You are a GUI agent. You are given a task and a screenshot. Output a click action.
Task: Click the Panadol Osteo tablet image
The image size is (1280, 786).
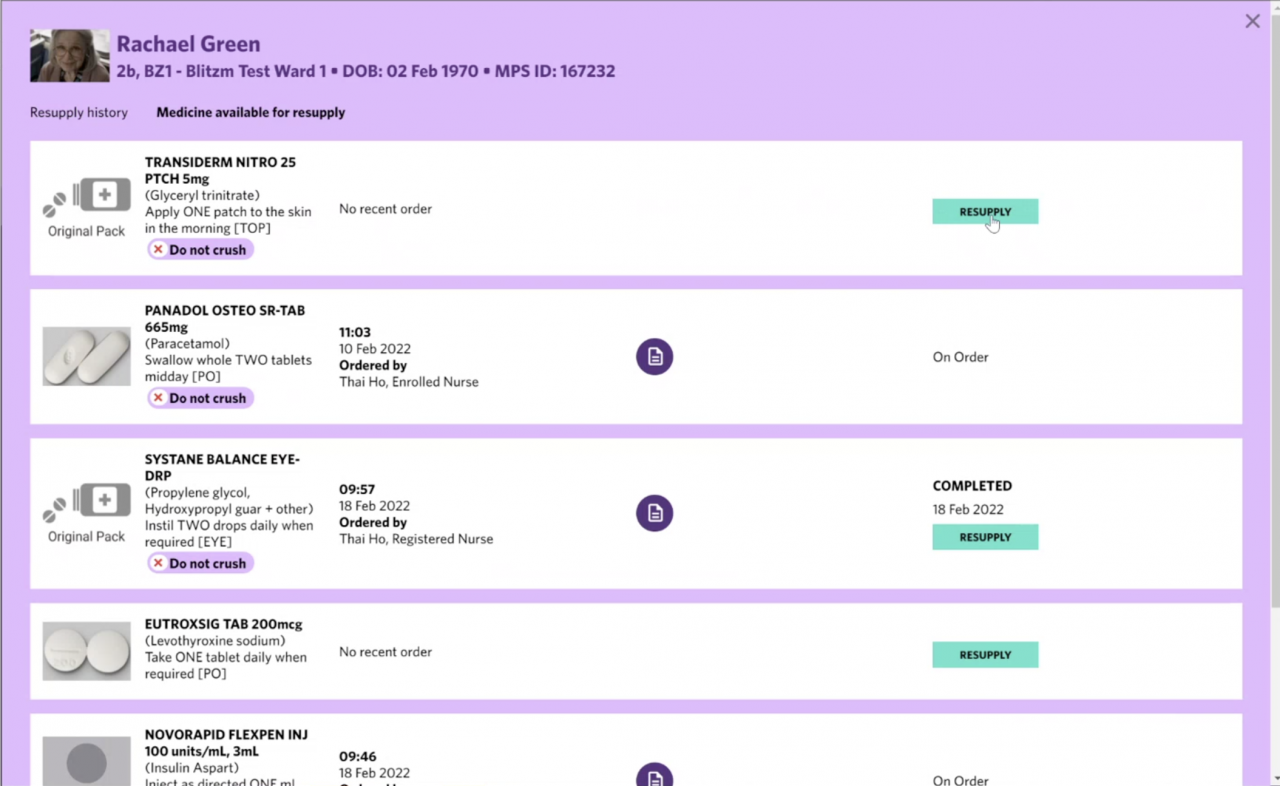pyautogui.click(x=86, y=356)
